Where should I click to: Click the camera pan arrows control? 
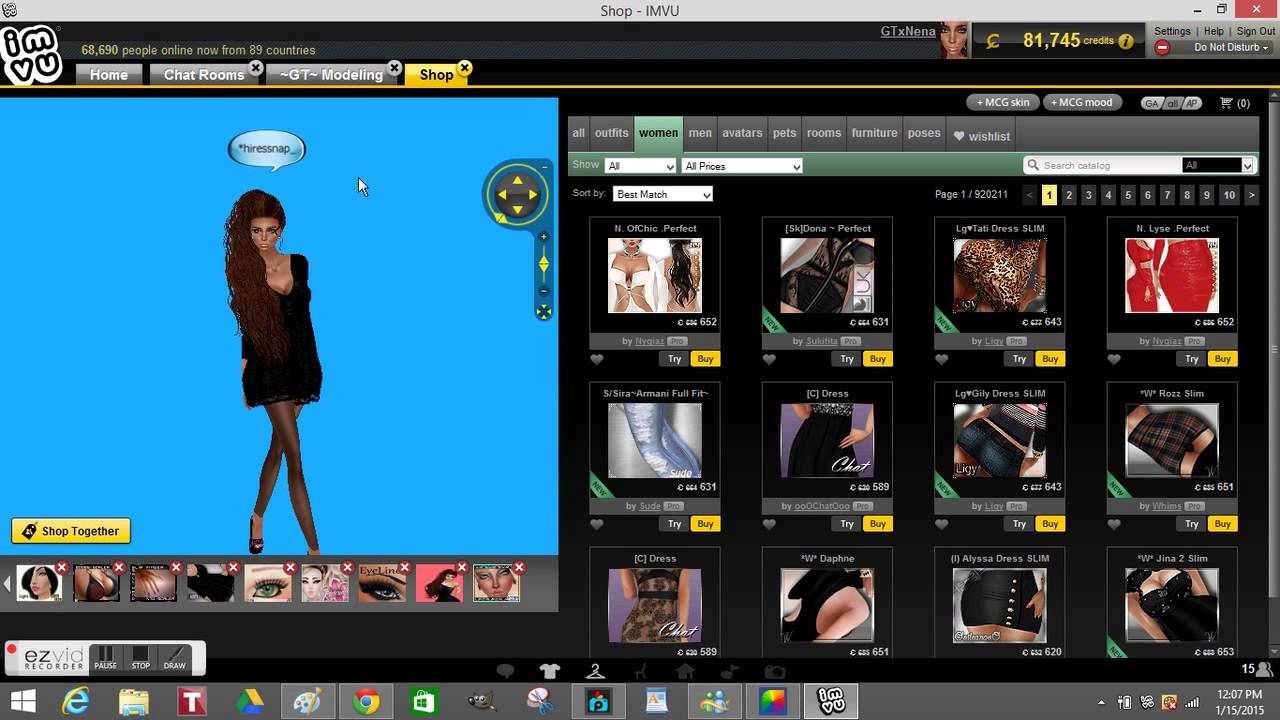(x=517, y=195)
